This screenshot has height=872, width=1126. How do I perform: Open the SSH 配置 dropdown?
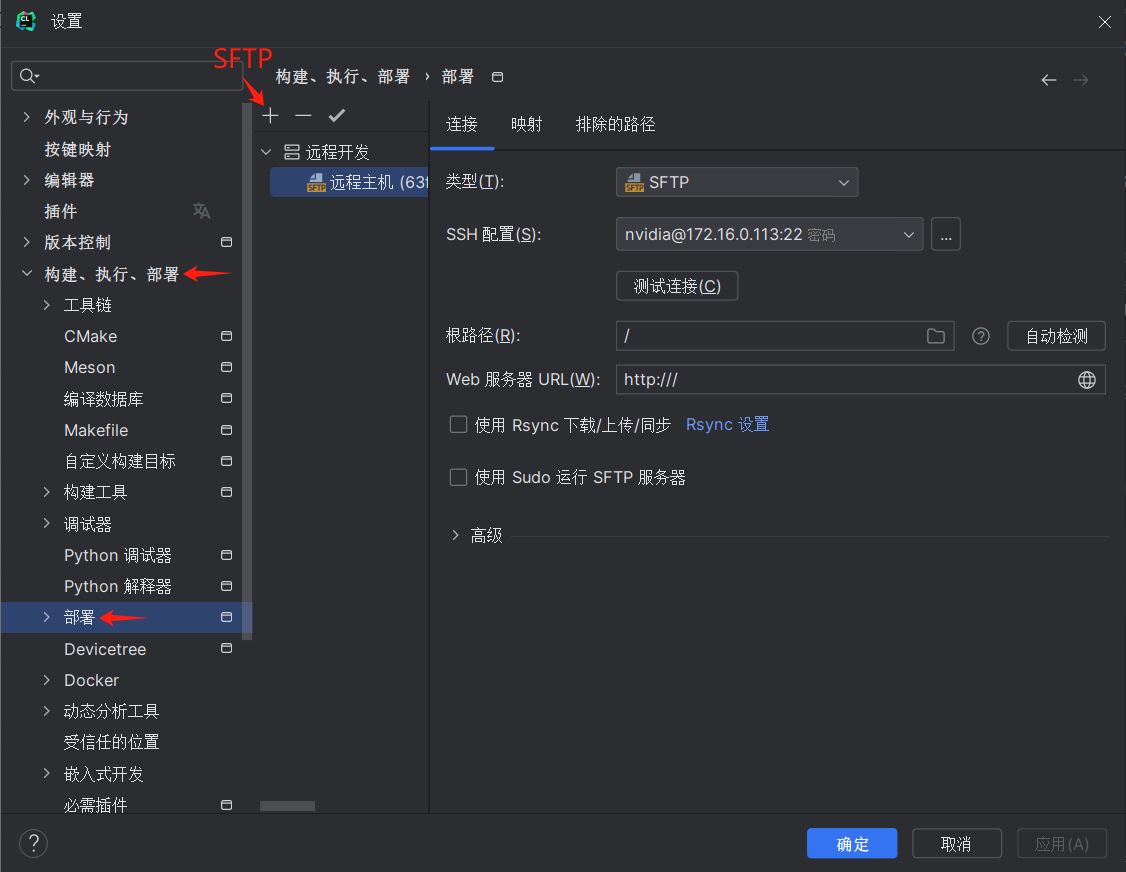tap(769, 234)
